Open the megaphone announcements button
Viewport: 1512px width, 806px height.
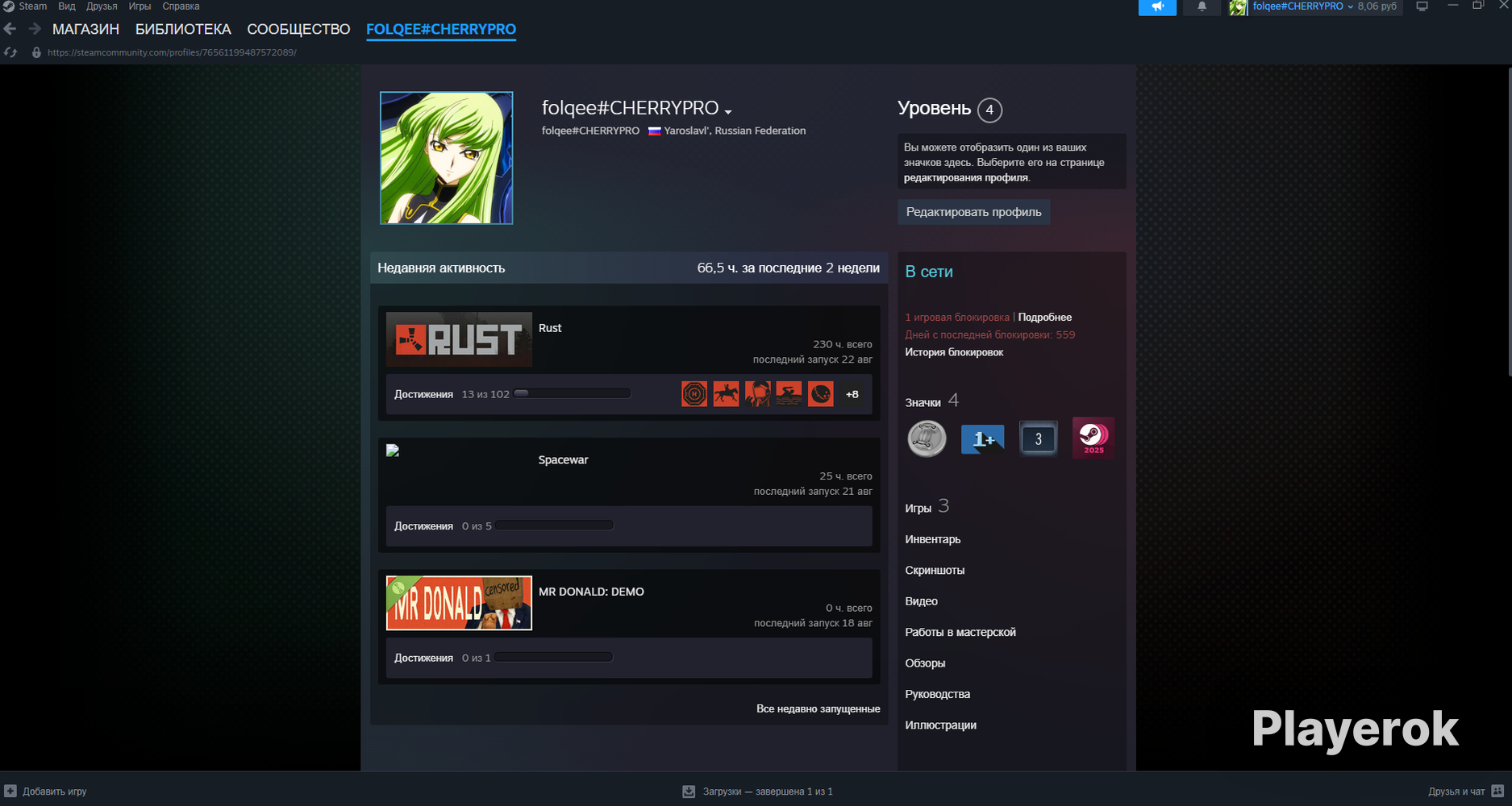(x=1157, y=7)
